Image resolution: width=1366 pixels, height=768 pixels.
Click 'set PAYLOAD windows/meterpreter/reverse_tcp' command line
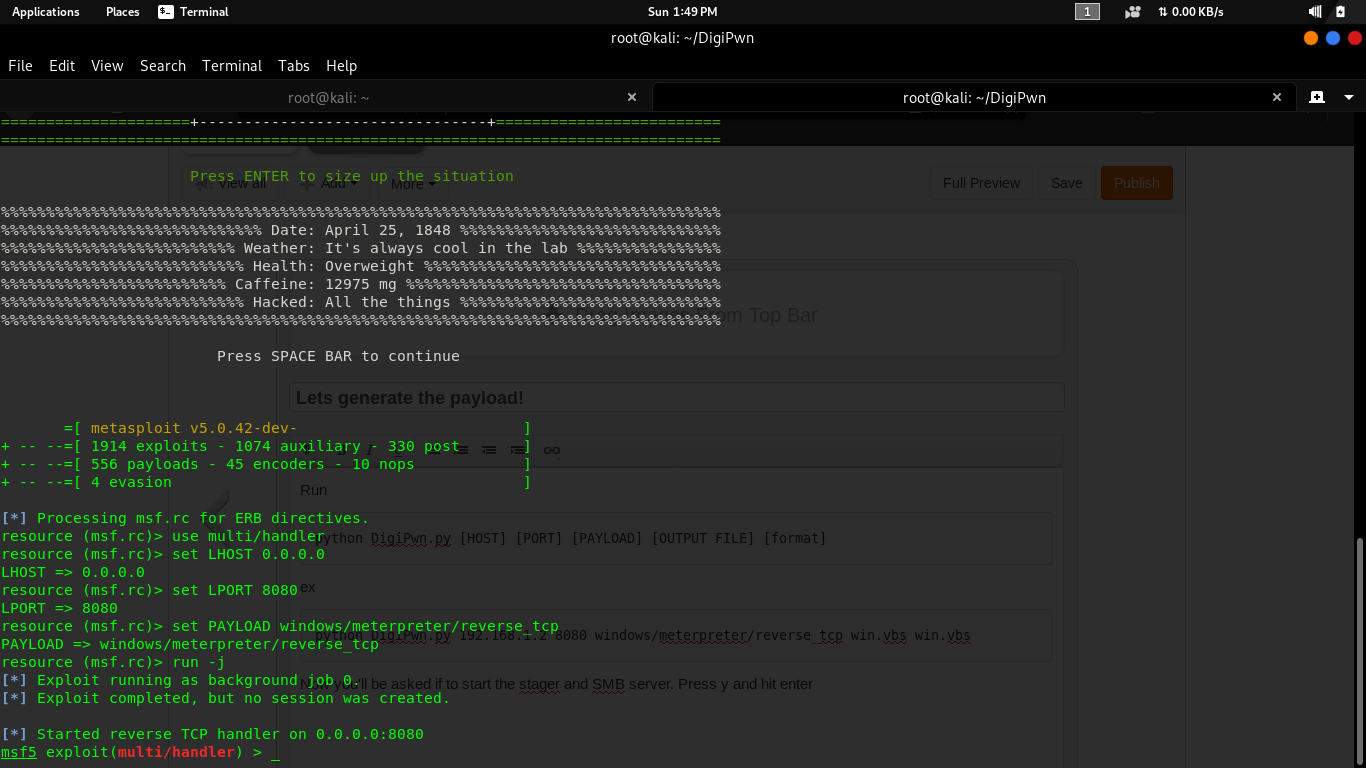280,626
